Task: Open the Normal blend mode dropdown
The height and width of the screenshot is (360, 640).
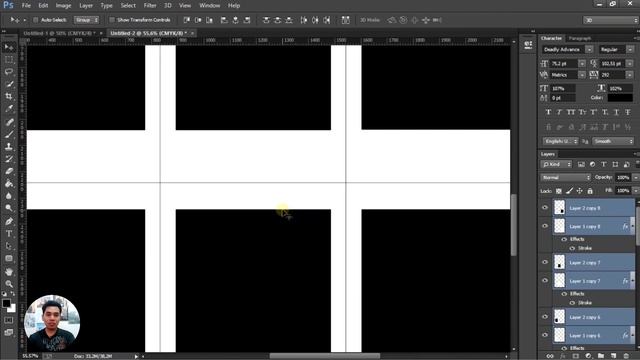Action: click(x=566, y=178)
